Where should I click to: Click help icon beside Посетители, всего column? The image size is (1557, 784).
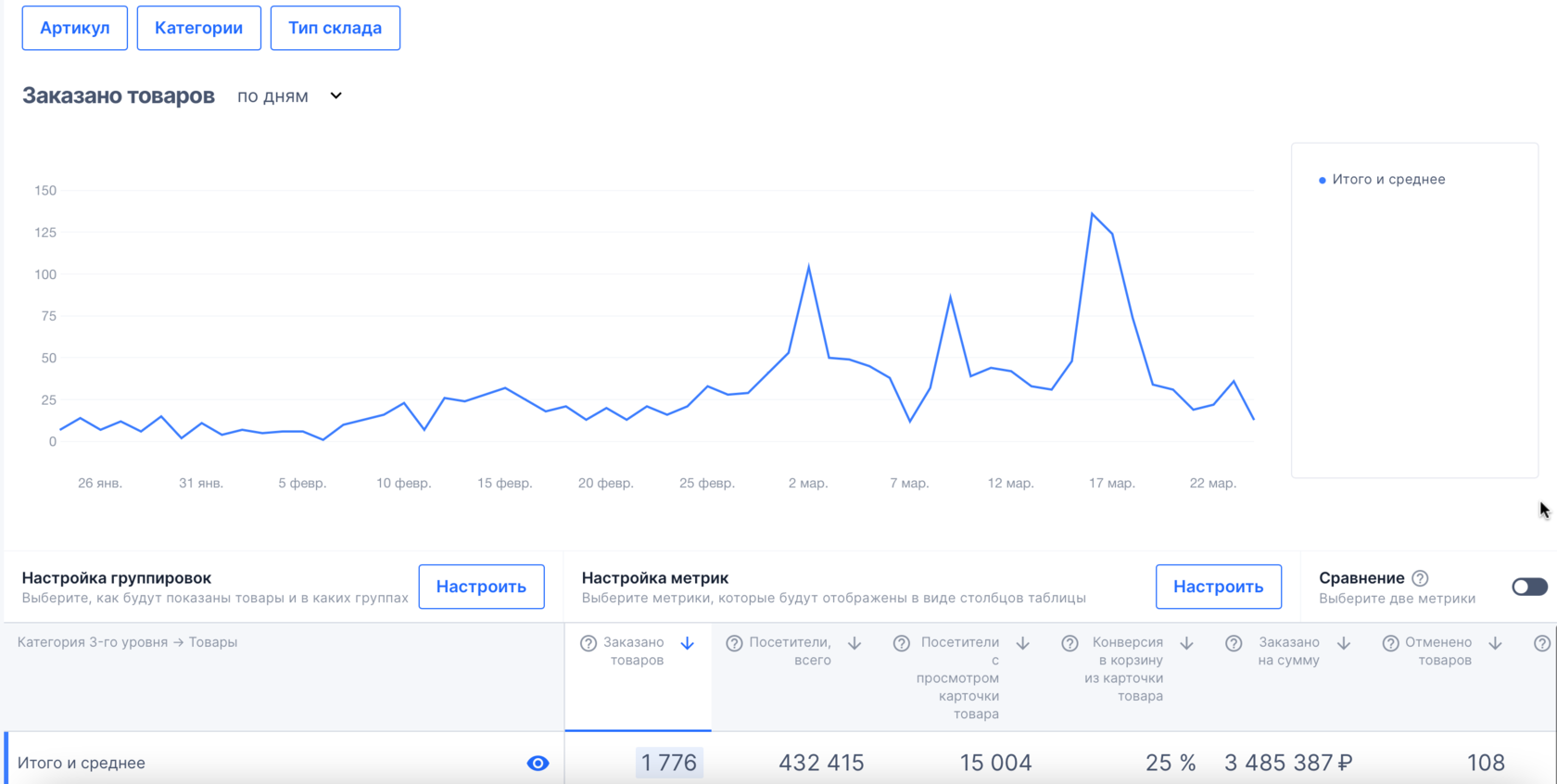(734, 643)
